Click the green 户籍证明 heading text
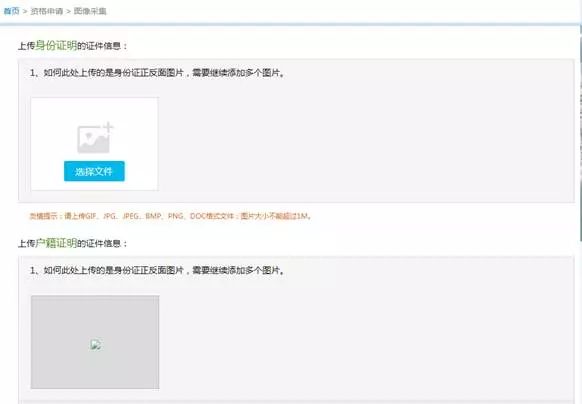 (x=56, y=243)
